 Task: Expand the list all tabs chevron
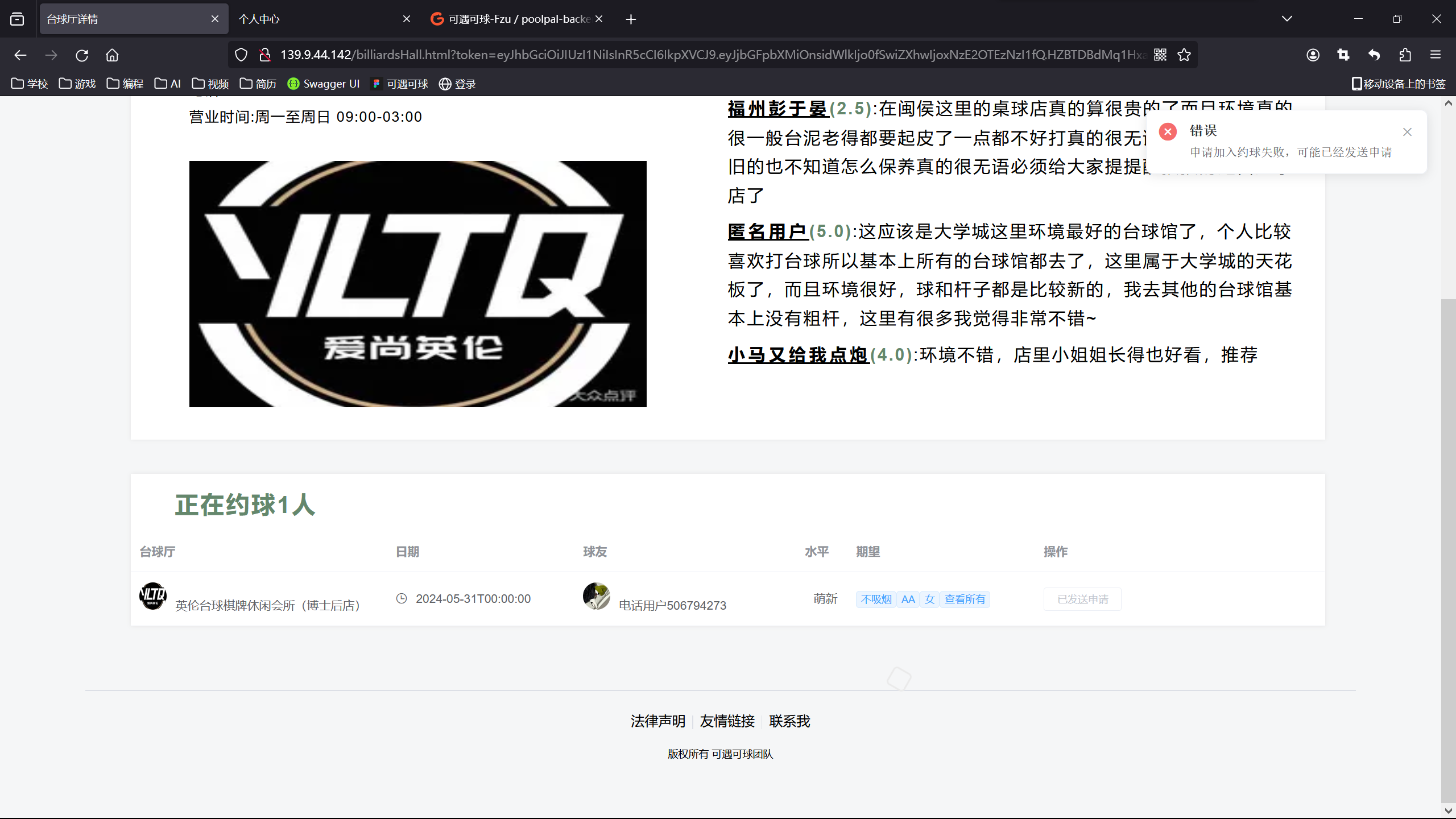pyautogui.click(x=1287, y=19)
